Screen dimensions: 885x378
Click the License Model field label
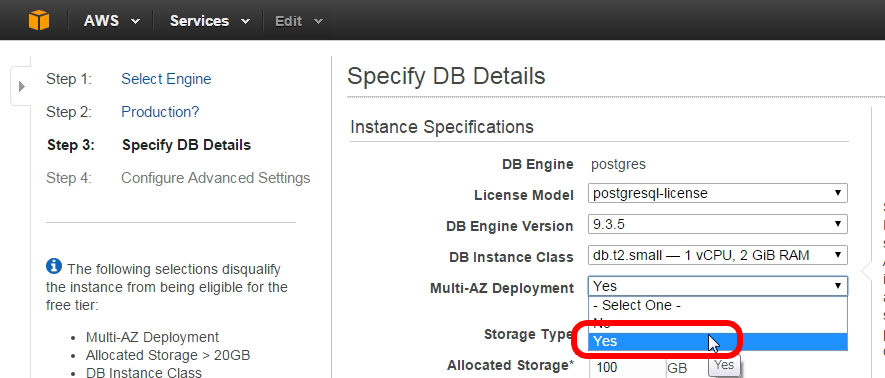click(524, 195)
